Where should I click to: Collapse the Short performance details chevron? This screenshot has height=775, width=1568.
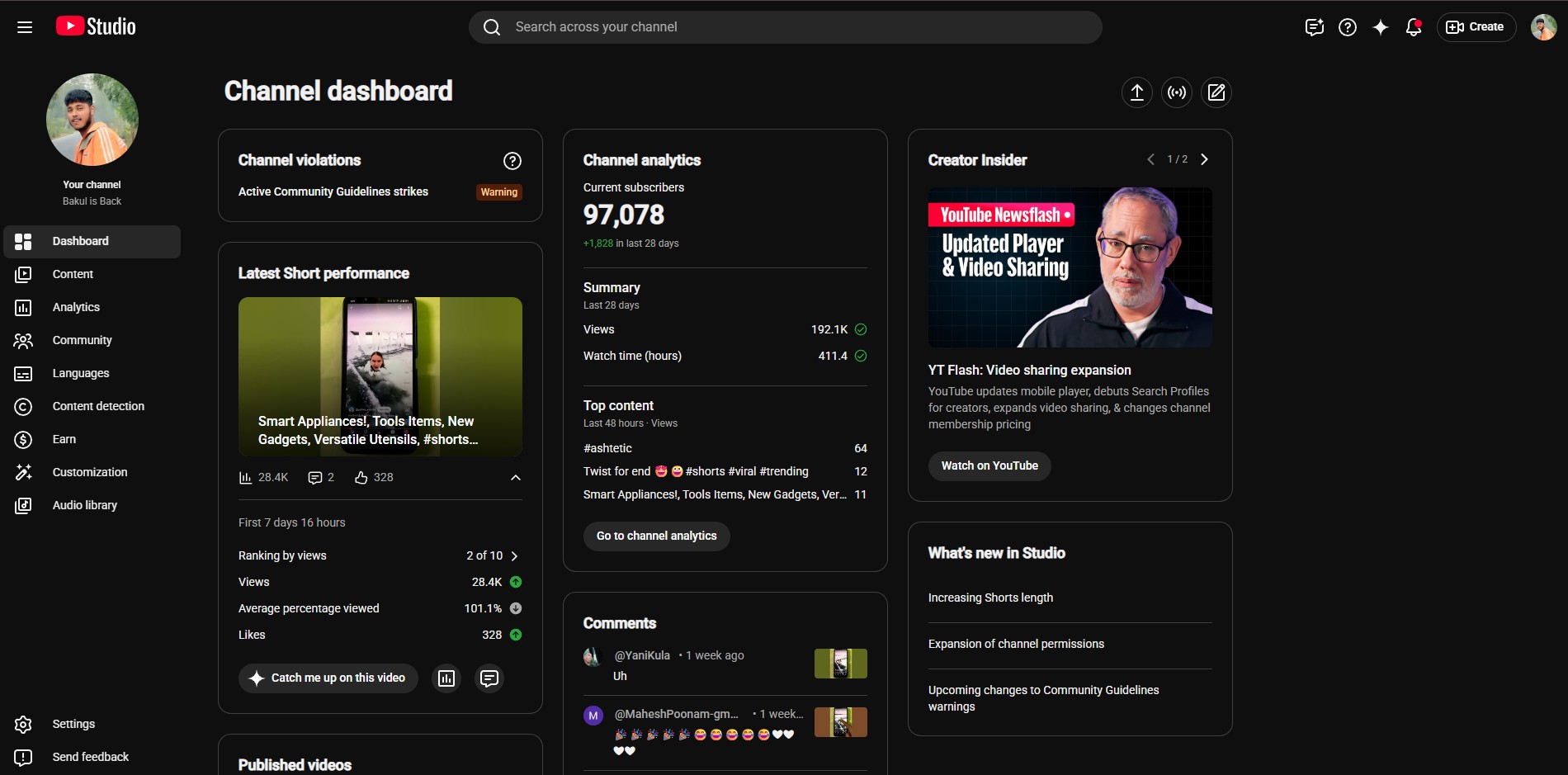[x=516, y=478]
